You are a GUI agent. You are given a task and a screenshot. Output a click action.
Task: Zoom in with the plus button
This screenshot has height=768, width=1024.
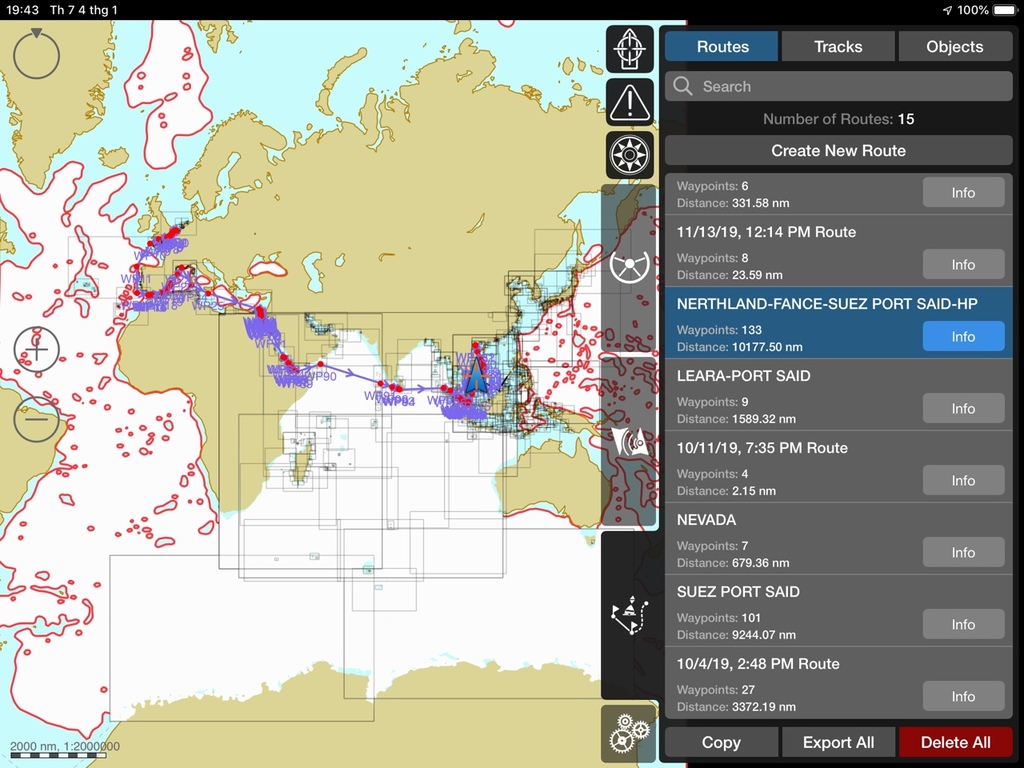click(x=37, y=350)
